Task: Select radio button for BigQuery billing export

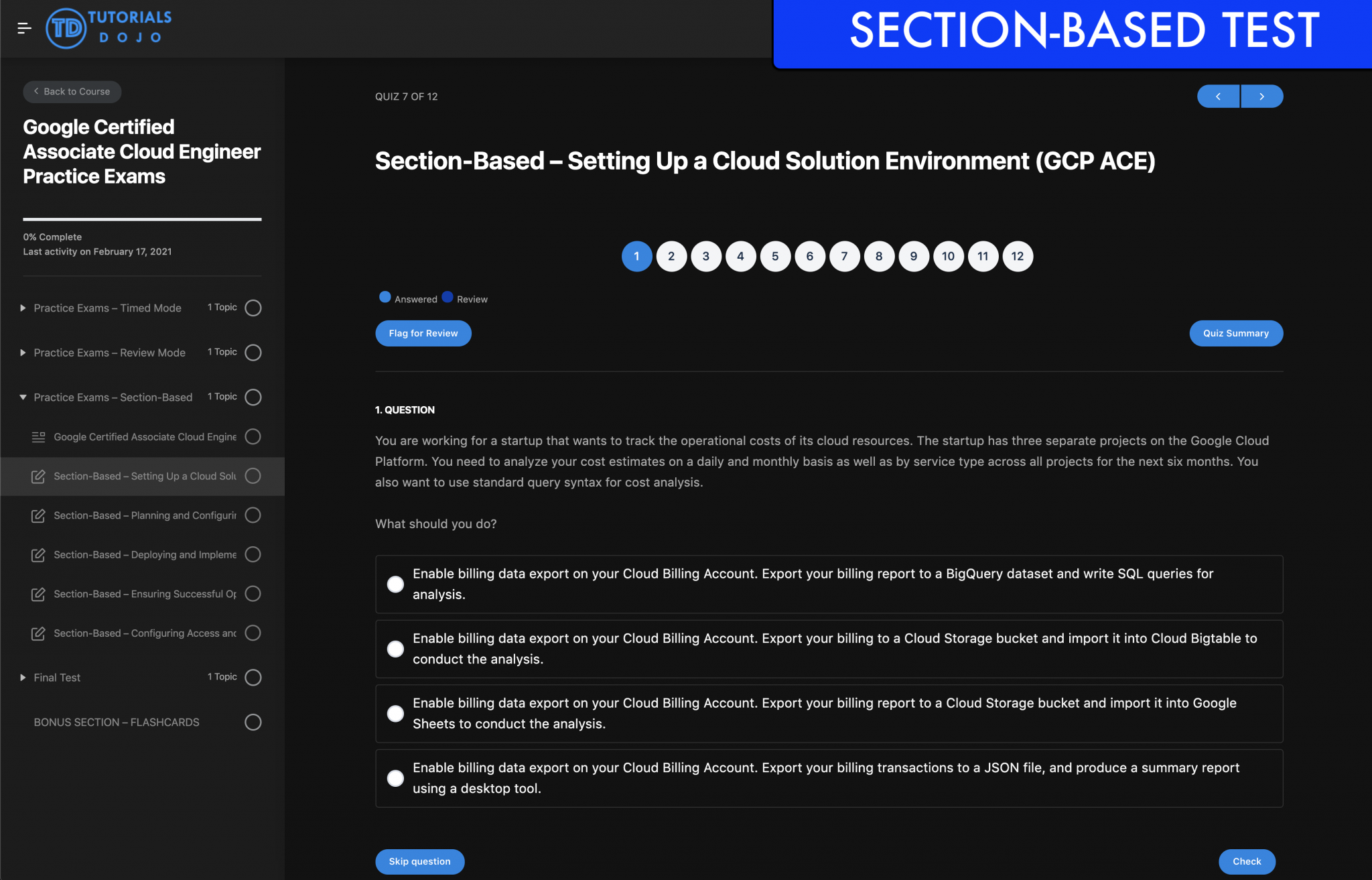Action: pyautogui.click(x=394, y=583)
